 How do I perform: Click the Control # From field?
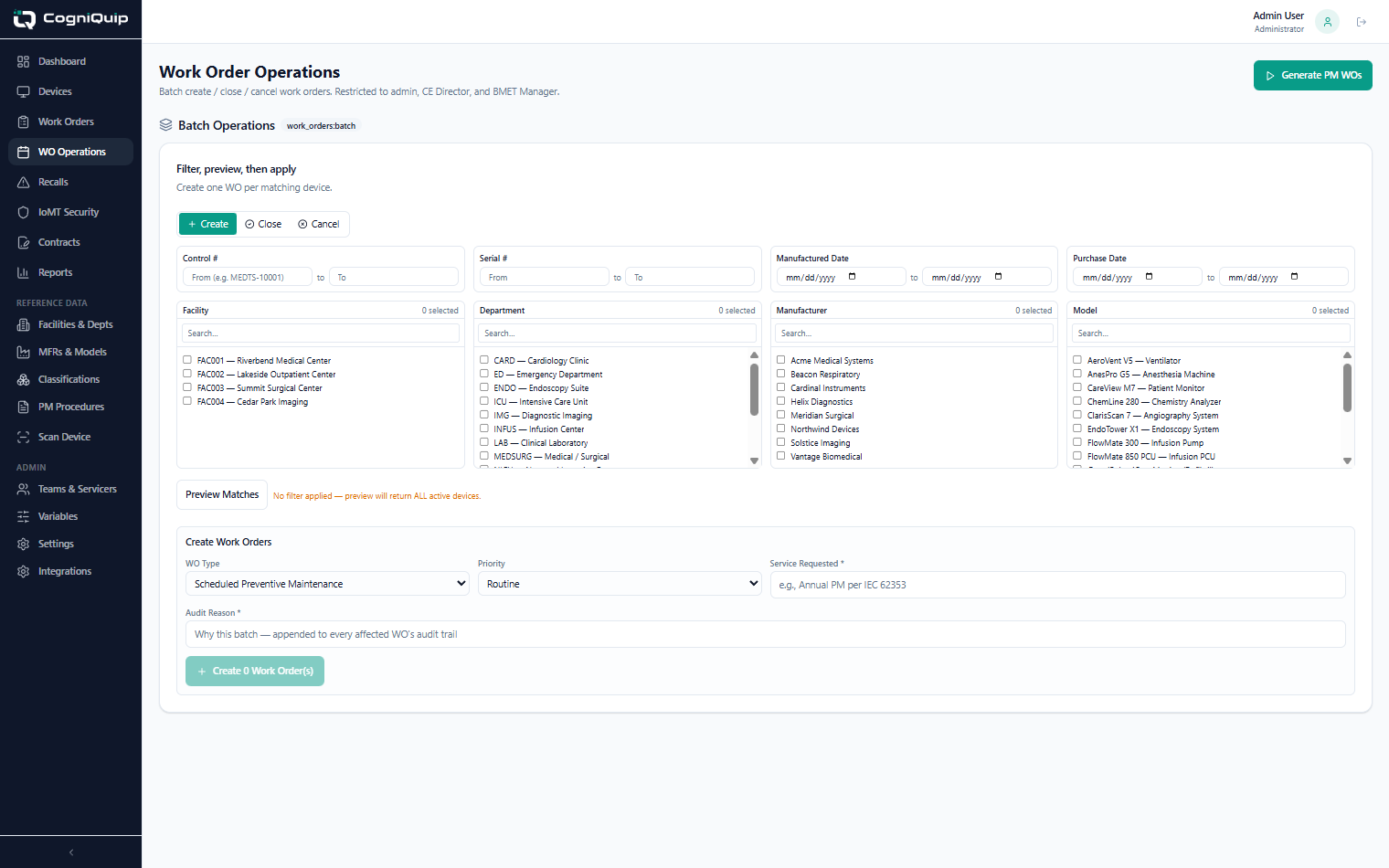point(248,277)
